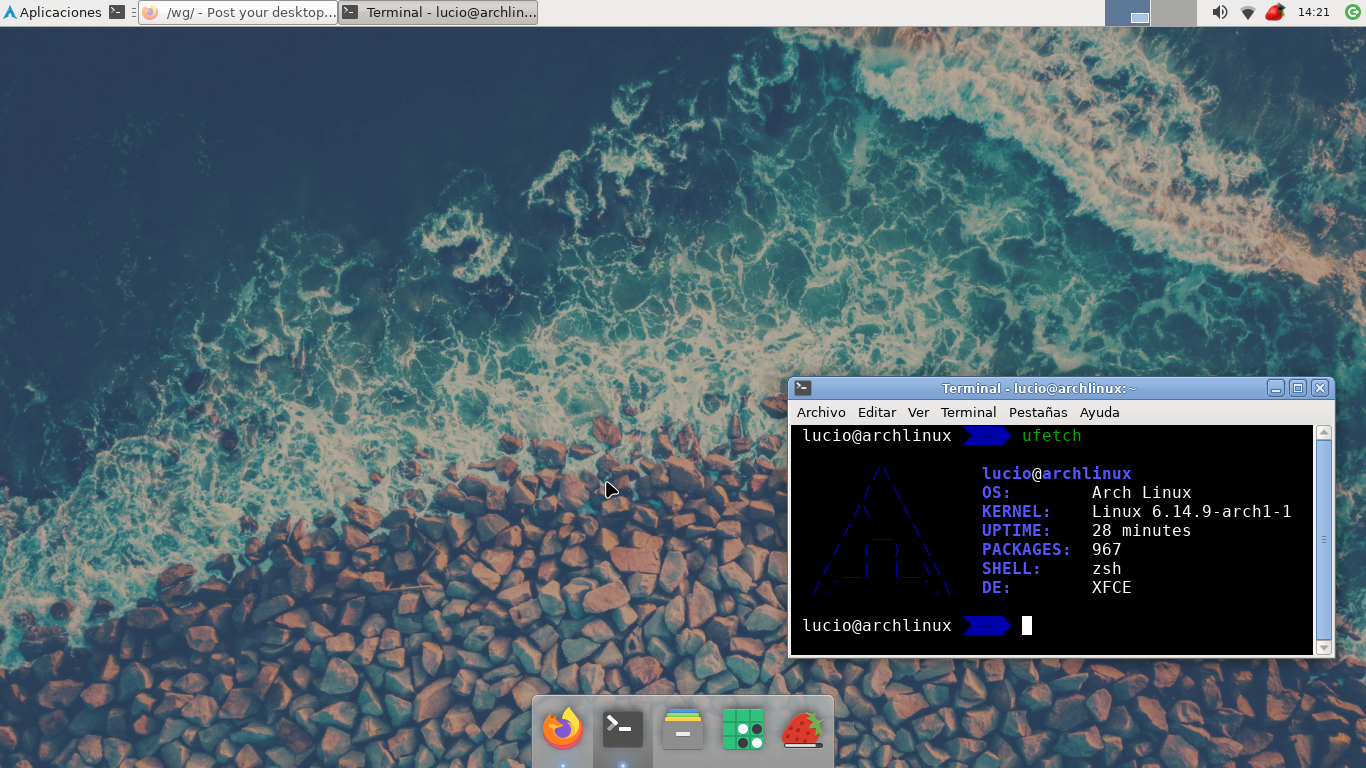Open the Aplicaciones menu in the panel
Image resolution: width=1366 pixels, height=768 pixels.
[x=52, y=12]
